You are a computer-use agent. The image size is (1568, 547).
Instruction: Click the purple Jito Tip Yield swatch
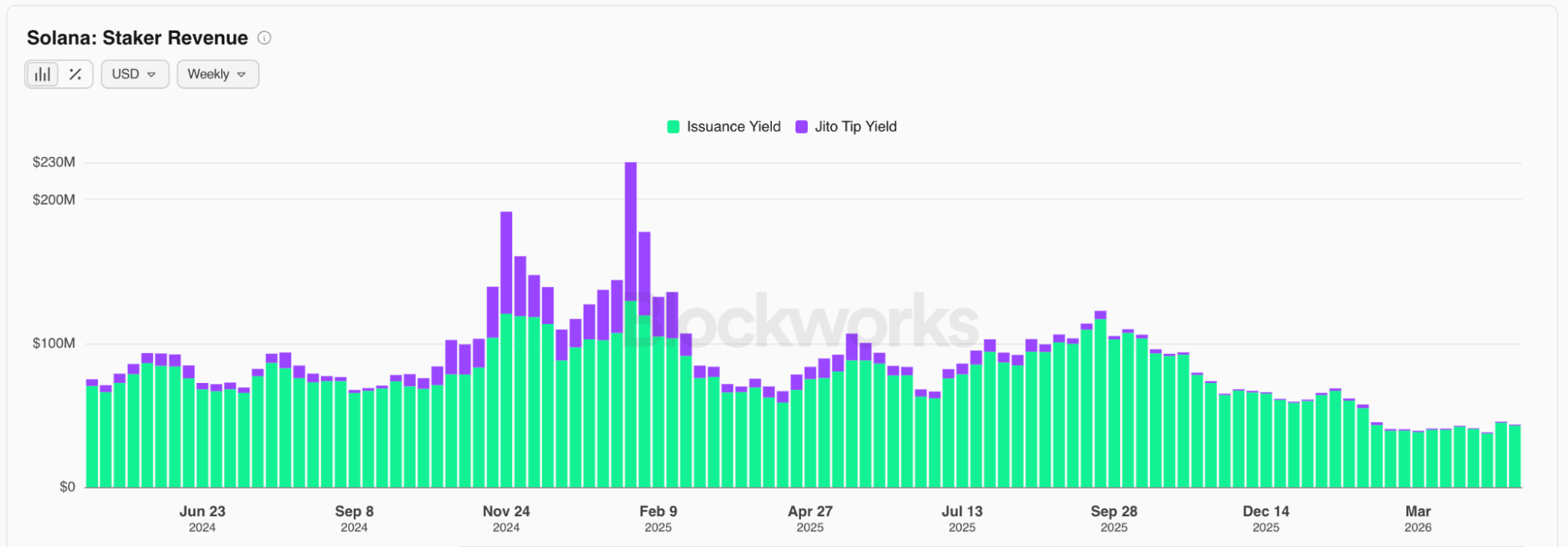[801, 127]
